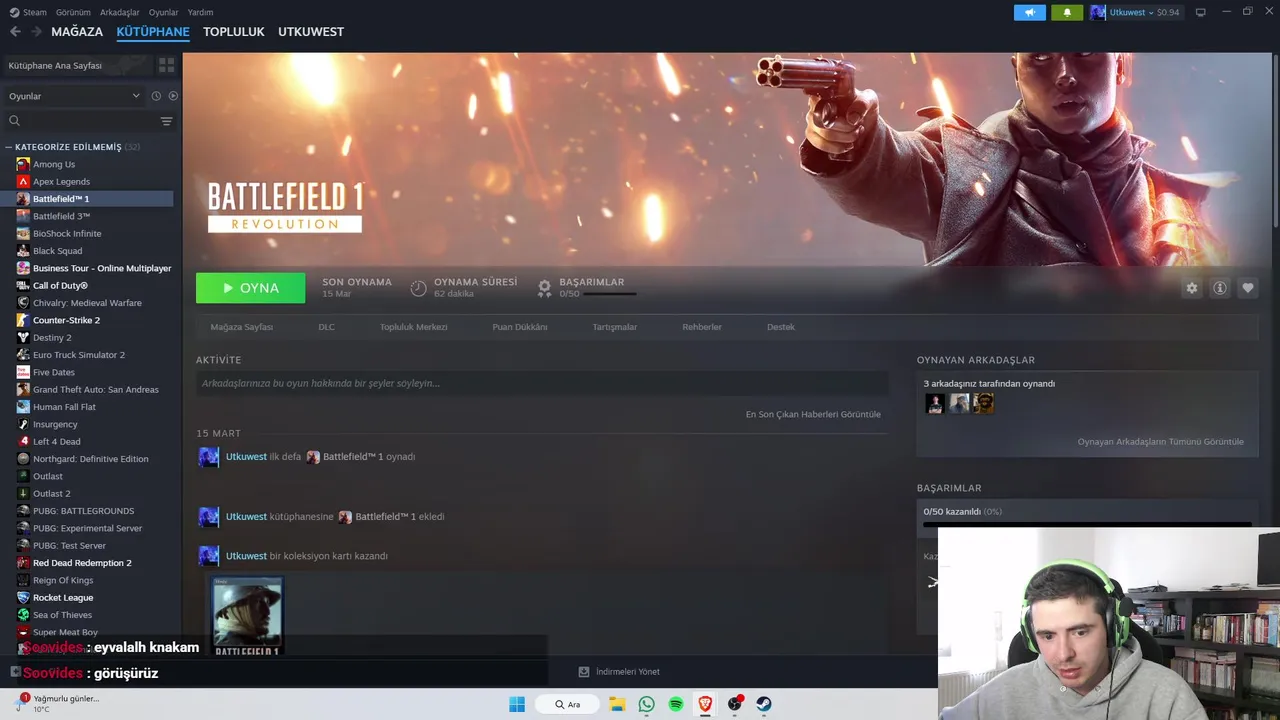This screenshot has height=720, width=1280.
Task: Click Oynayan Arkadaşların Tümünü Görüntüle
Action: (x=1161, y=441)
